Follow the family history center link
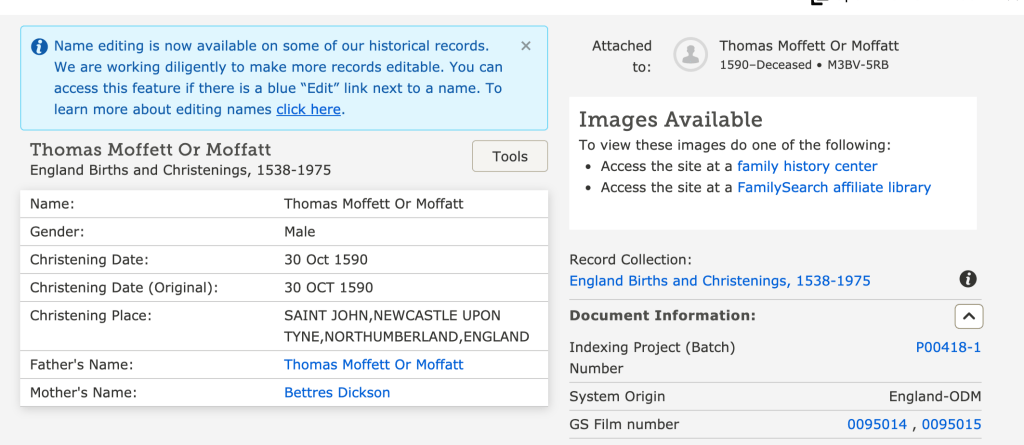Viewport: 1024px width, 445px height. tap(807, 166)
